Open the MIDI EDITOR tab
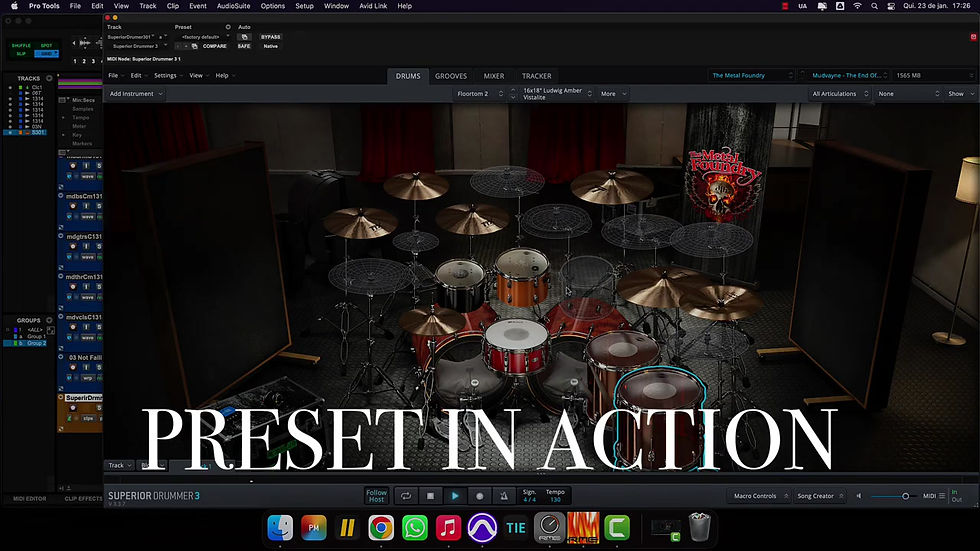 click(29, 499)
